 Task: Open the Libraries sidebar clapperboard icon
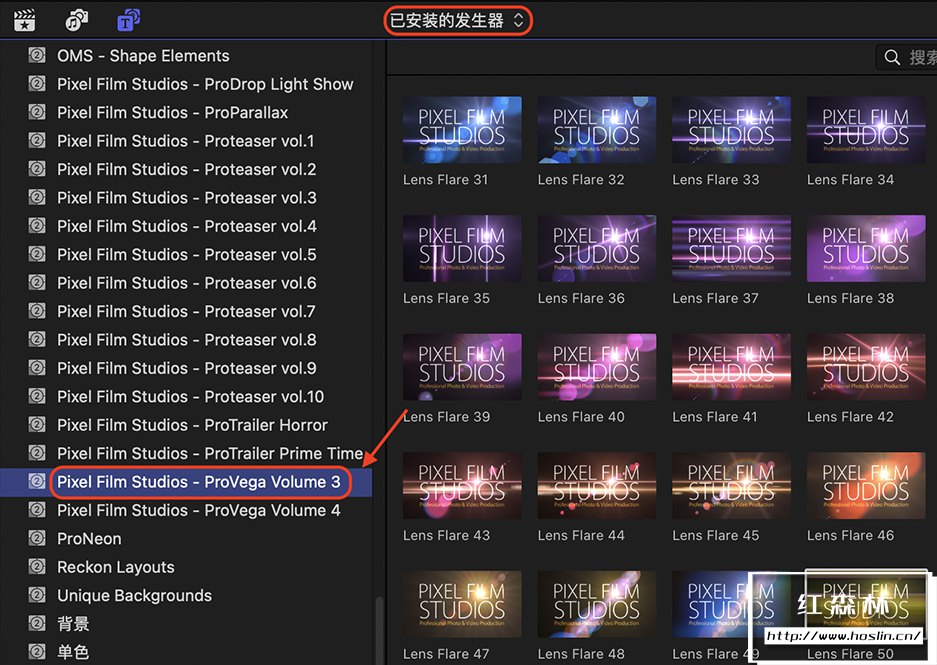pyautogui.click(x=25, y=20)
